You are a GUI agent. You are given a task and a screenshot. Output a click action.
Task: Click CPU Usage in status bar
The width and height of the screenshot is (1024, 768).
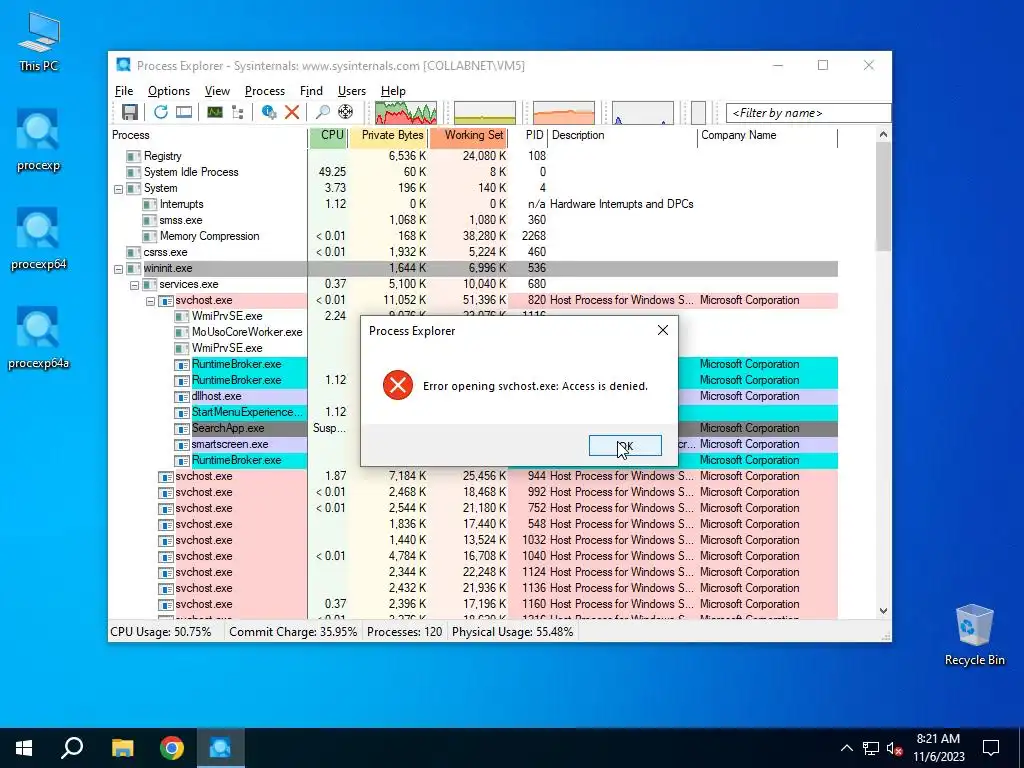tap(161, 632)
